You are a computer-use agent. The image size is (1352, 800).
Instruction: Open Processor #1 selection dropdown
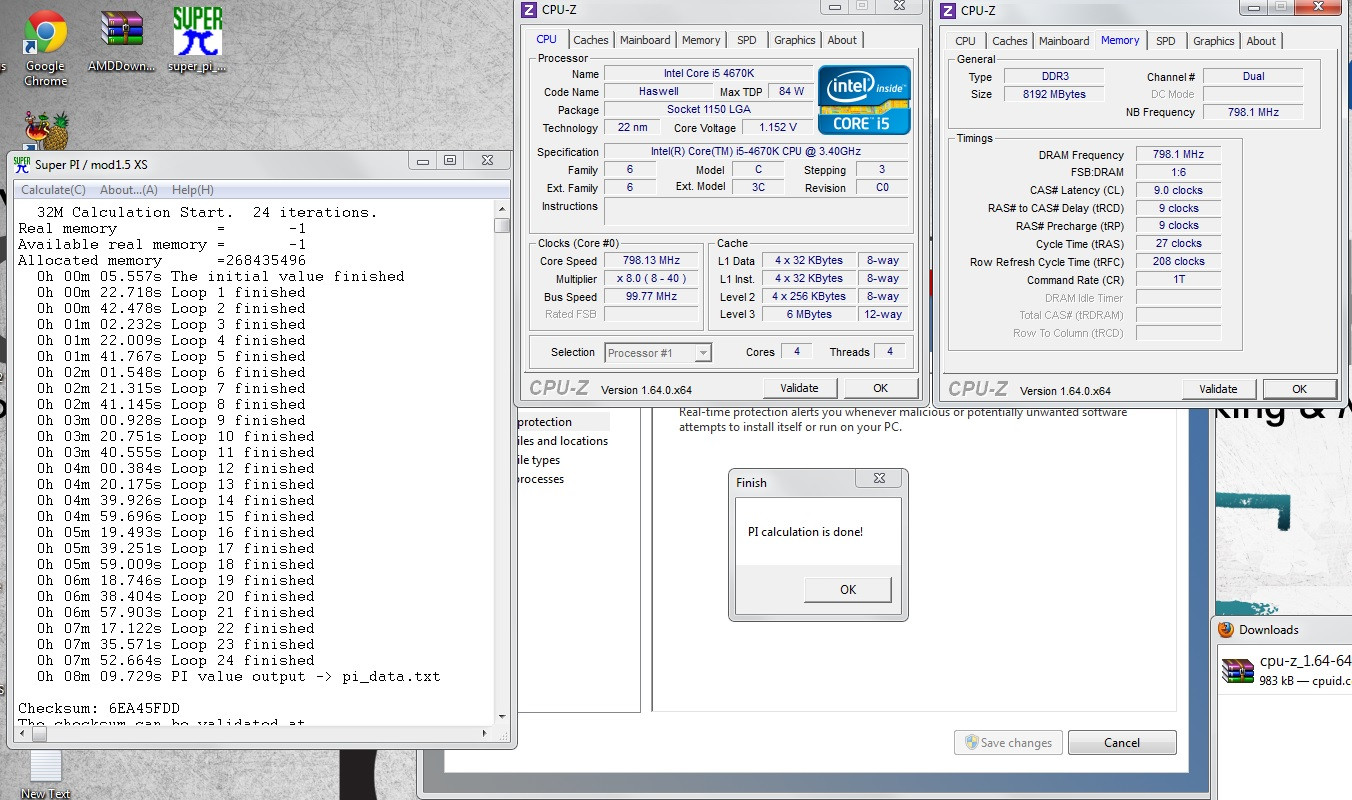[x=658, y=352]
